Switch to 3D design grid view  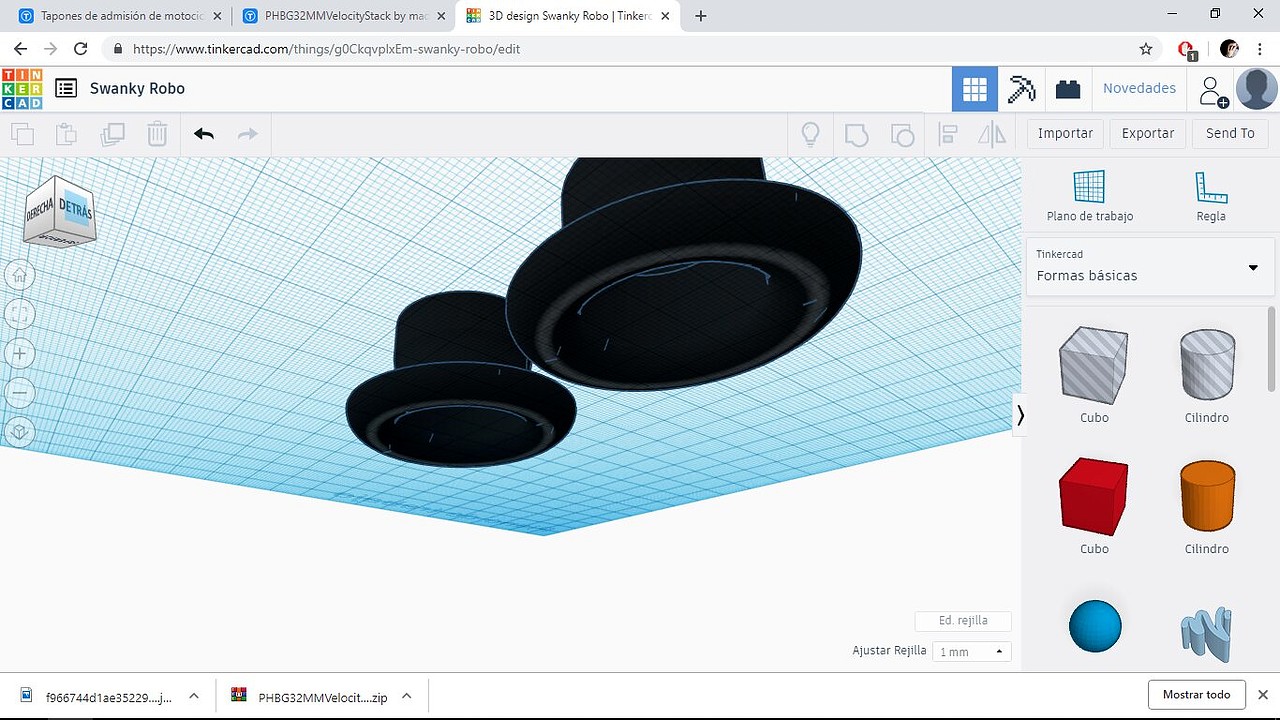tap(975, 89)
